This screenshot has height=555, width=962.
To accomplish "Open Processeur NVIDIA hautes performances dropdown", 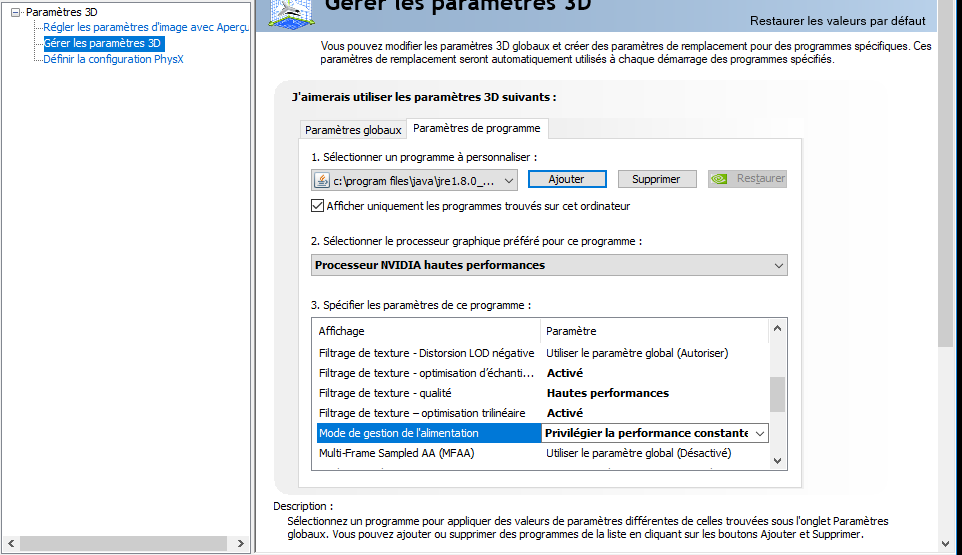I will click(x=549, y=265).
